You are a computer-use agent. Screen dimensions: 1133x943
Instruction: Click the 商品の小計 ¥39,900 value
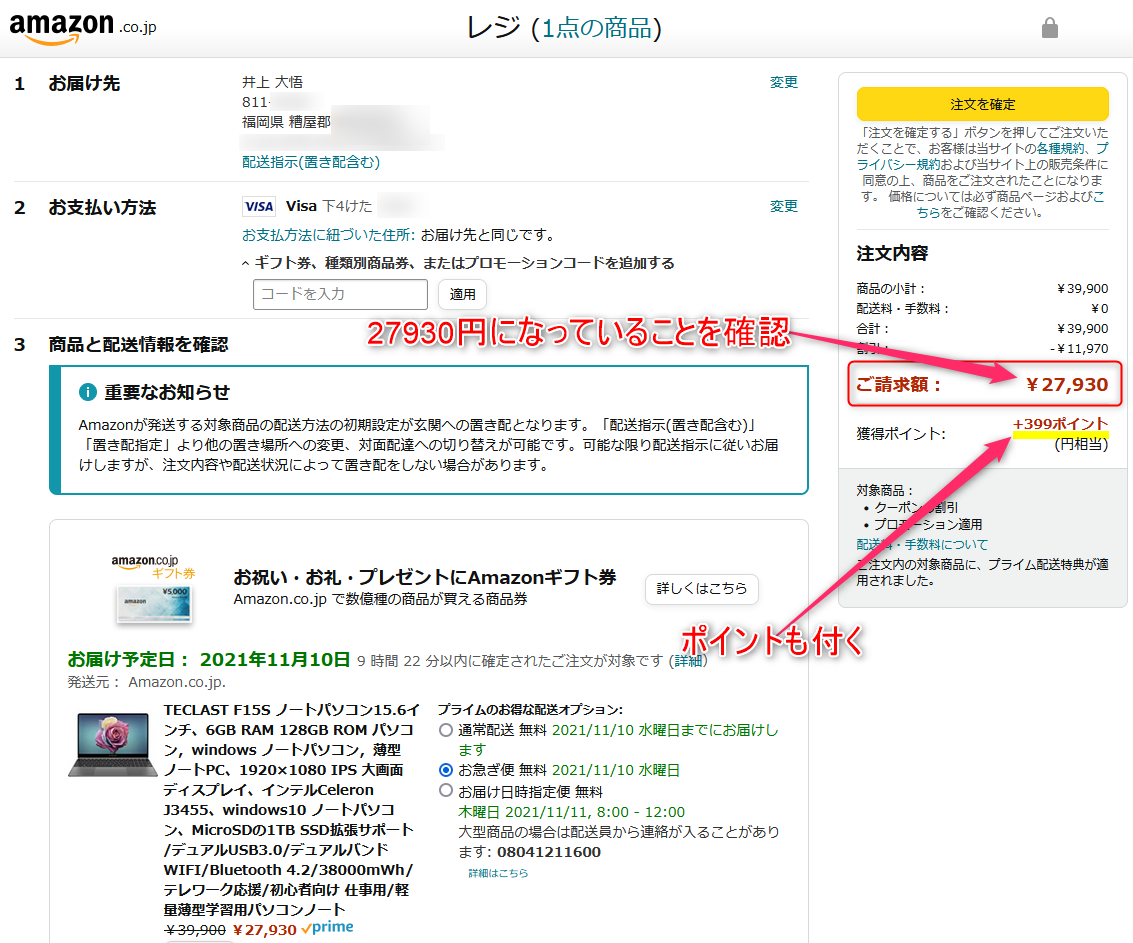(1082, 288)
